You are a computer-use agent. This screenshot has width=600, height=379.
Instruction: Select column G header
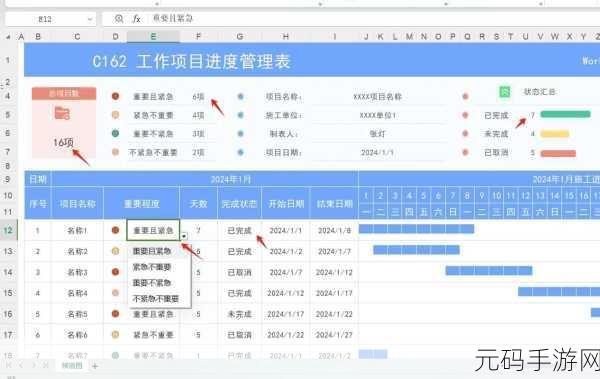click(240, 36)
